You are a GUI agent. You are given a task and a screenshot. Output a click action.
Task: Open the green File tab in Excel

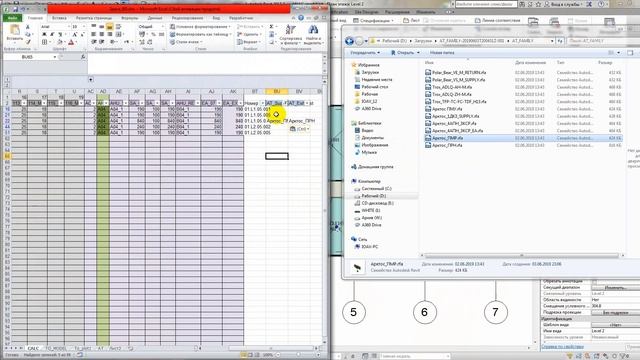coord(13,18)
